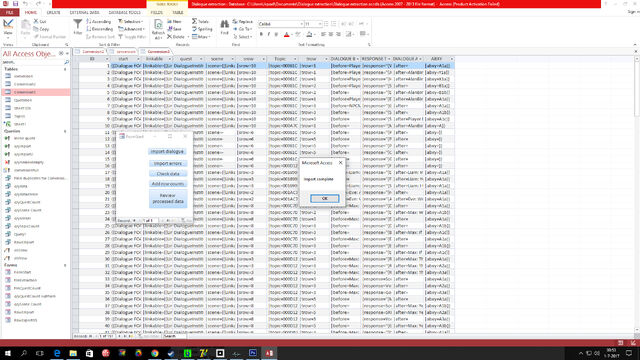The width and height of the screenshot is (640, 360).
Task: Apply Italic text formatting
Action: [x=269, y=34]
